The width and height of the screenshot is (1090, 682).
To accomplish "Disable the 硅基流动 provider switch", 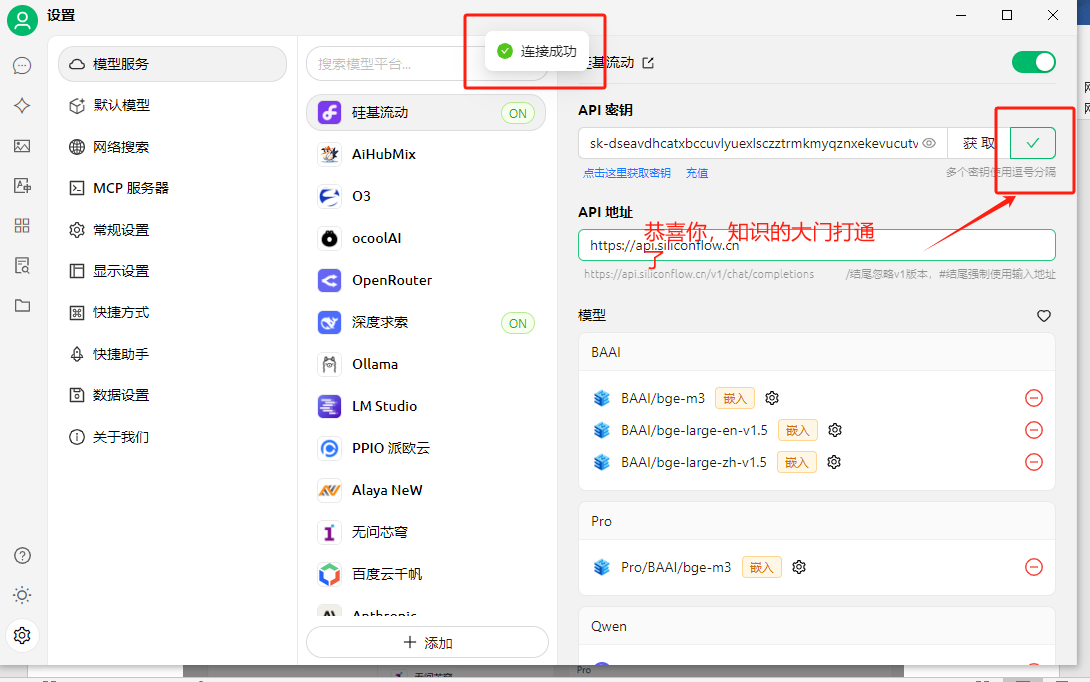I will [1033, 61].
